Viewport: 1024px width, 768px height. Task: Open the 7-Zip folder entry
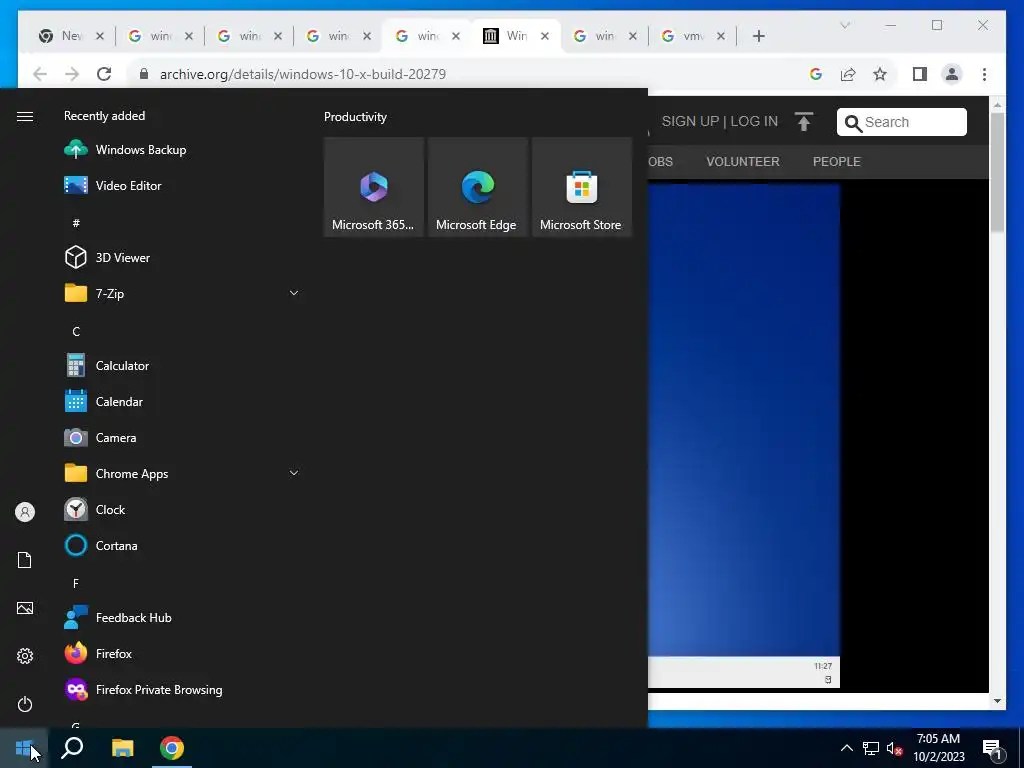point(183,293)
